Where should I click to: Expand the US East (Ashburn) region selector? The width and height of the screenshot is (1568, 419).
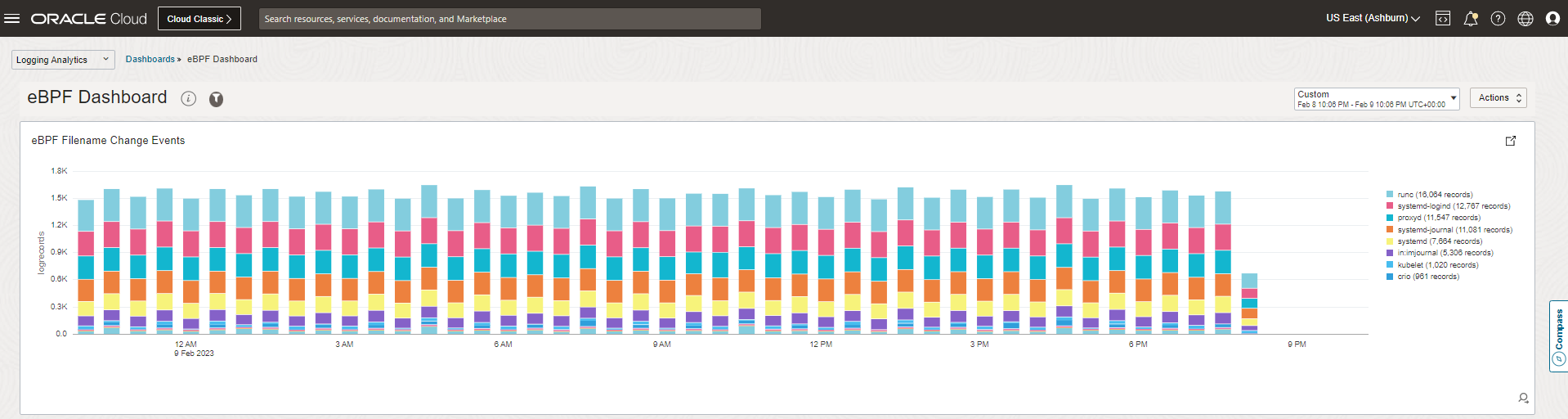(1373, 18)
